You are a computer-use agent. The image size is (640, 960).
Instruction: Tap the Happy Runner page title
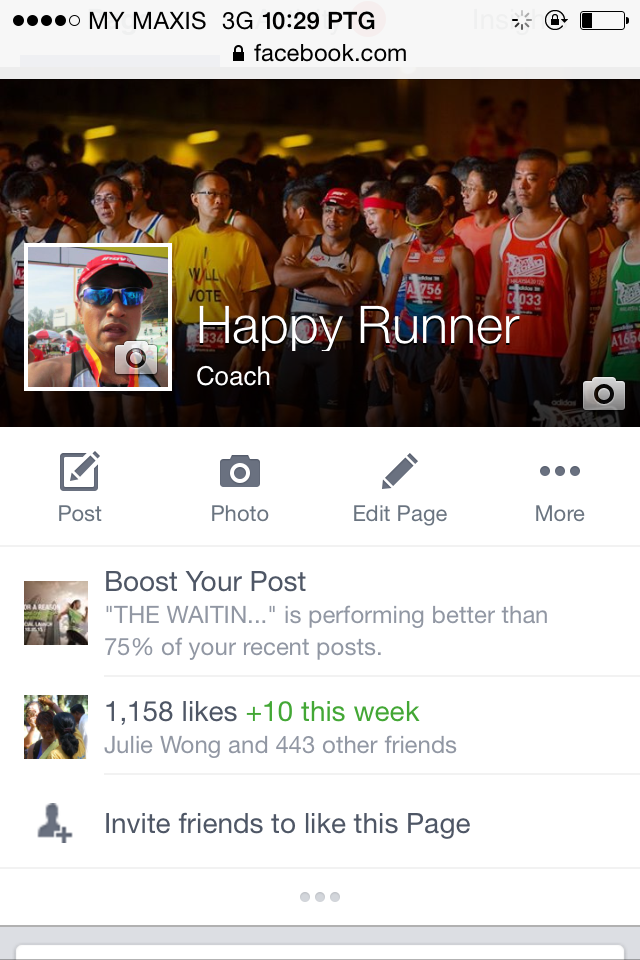[x=358, y=327]
